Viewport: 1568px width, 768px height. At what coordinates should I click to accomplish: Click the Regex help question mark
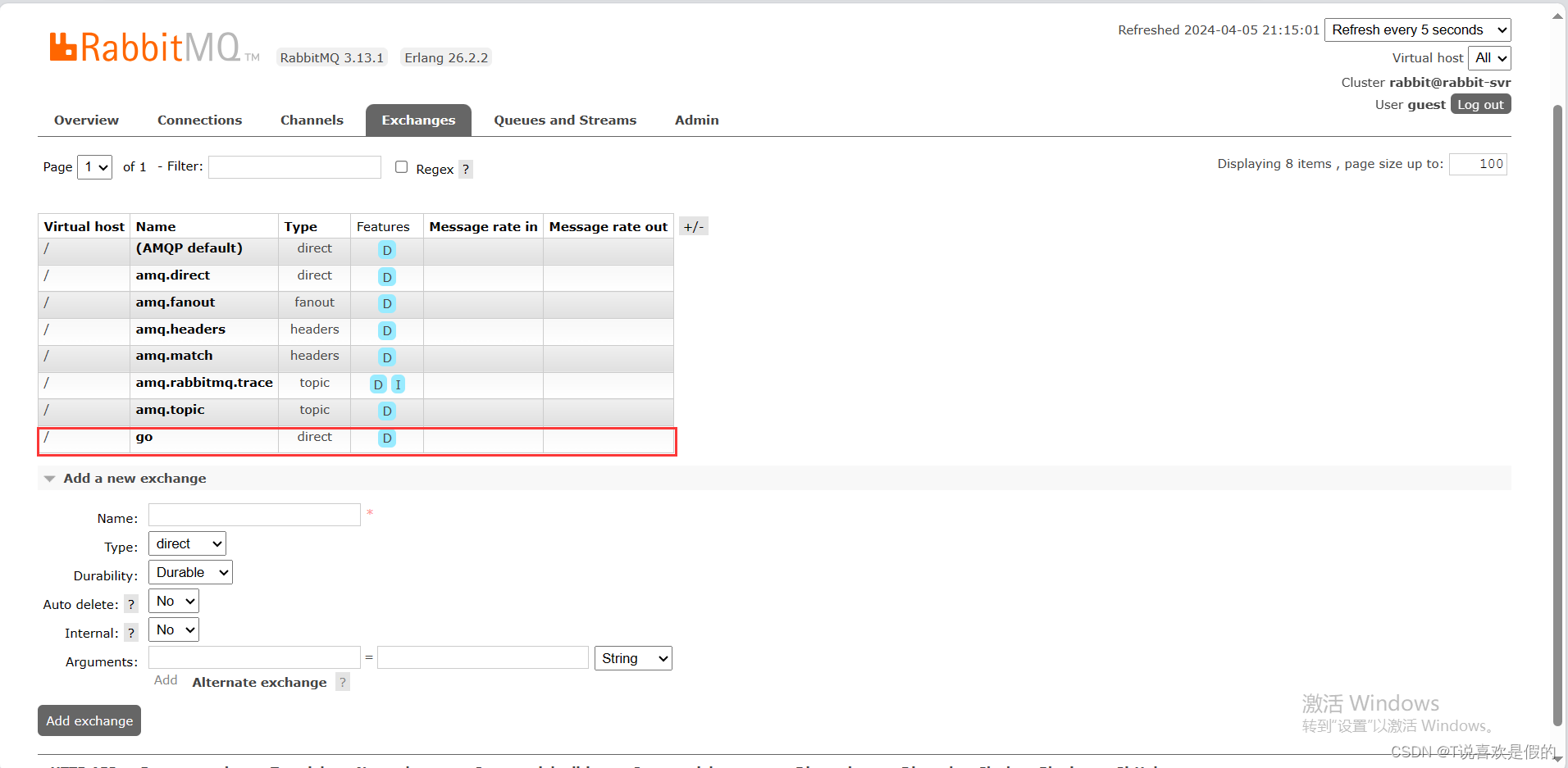point(466,169)
